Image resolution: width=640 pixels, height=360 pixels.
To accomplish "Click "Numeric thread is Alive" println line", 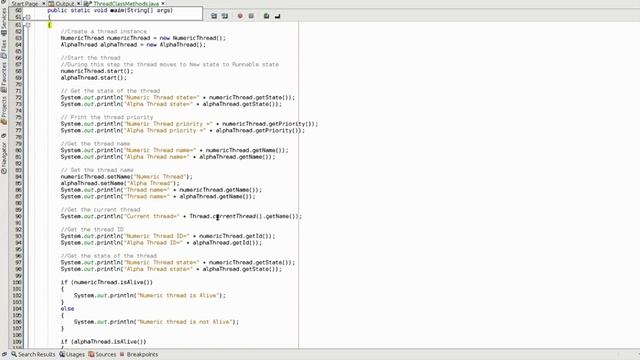I will click(x=150, y=296).
